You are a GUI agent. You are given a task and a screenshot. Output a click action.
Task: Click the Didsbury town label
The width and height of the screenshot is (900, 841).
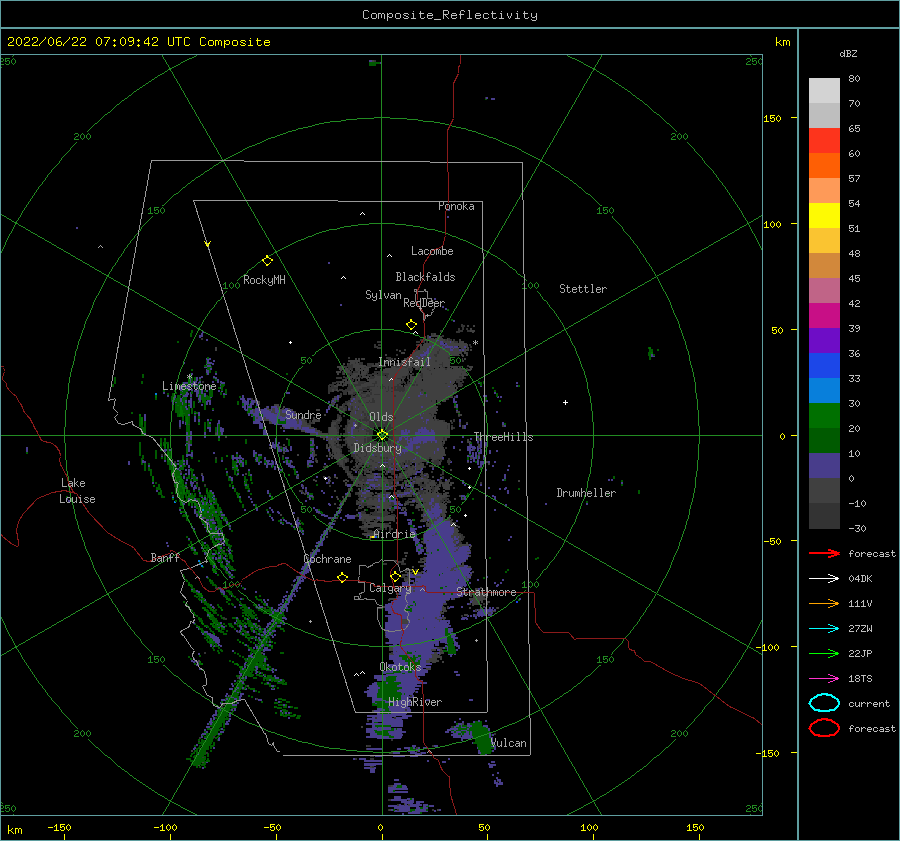coord(377,448)
